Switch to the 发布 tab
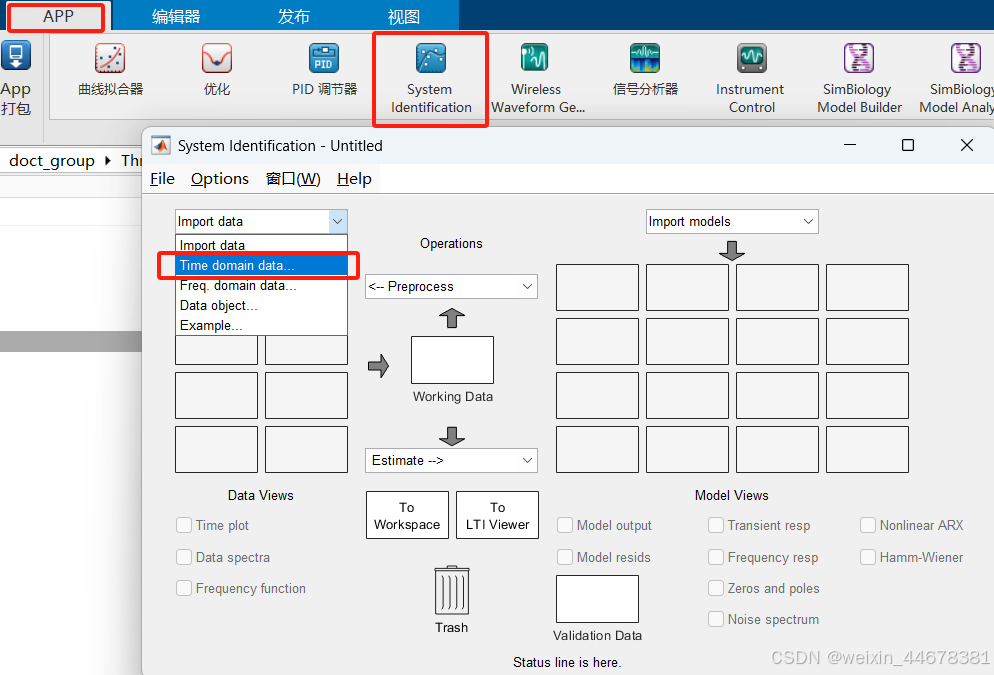Screen dimensions: 994x675 [294, 16]
